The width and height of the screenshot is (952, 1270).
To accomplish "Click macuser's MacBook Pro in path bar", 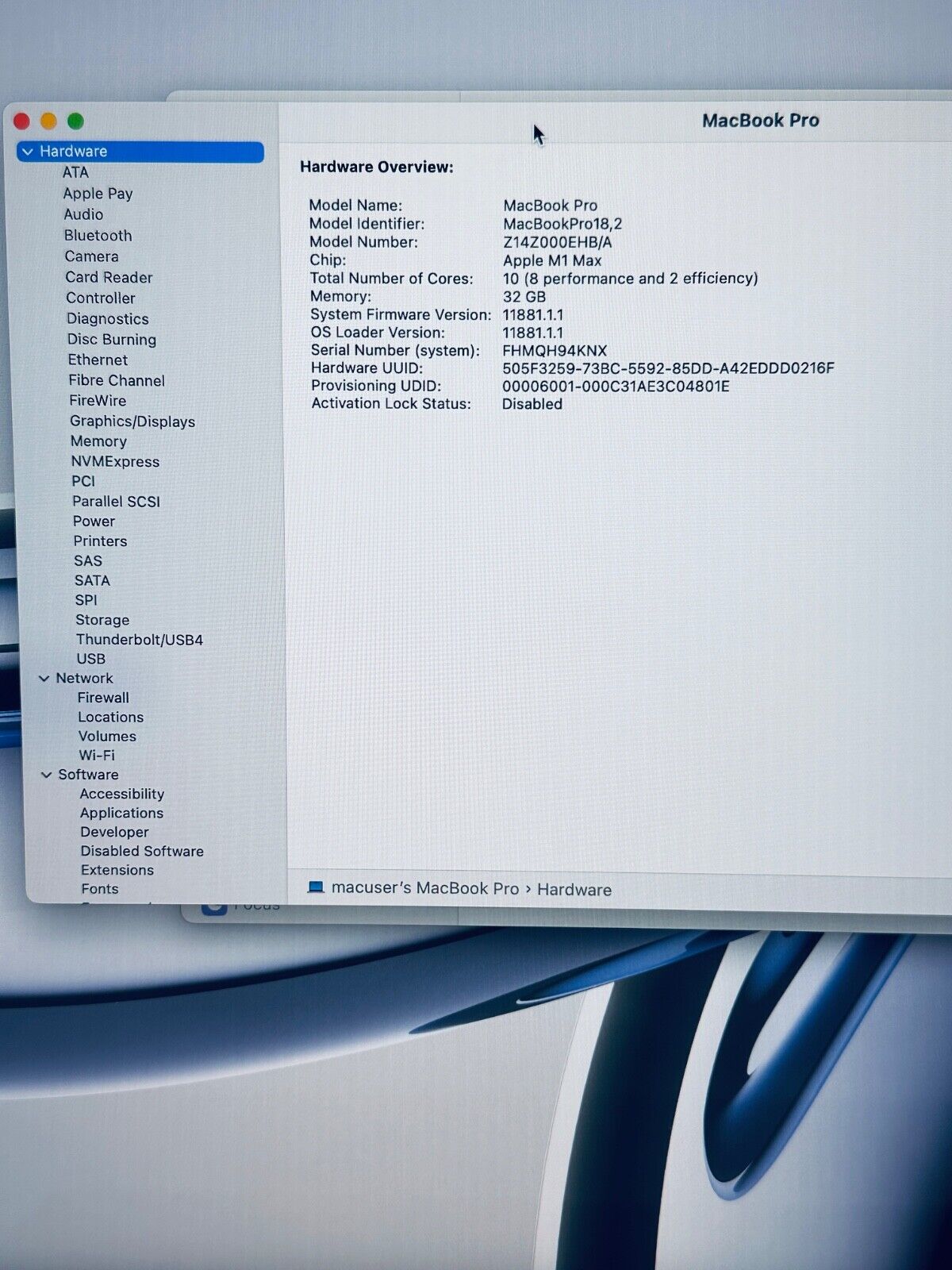I will point(425,888).
